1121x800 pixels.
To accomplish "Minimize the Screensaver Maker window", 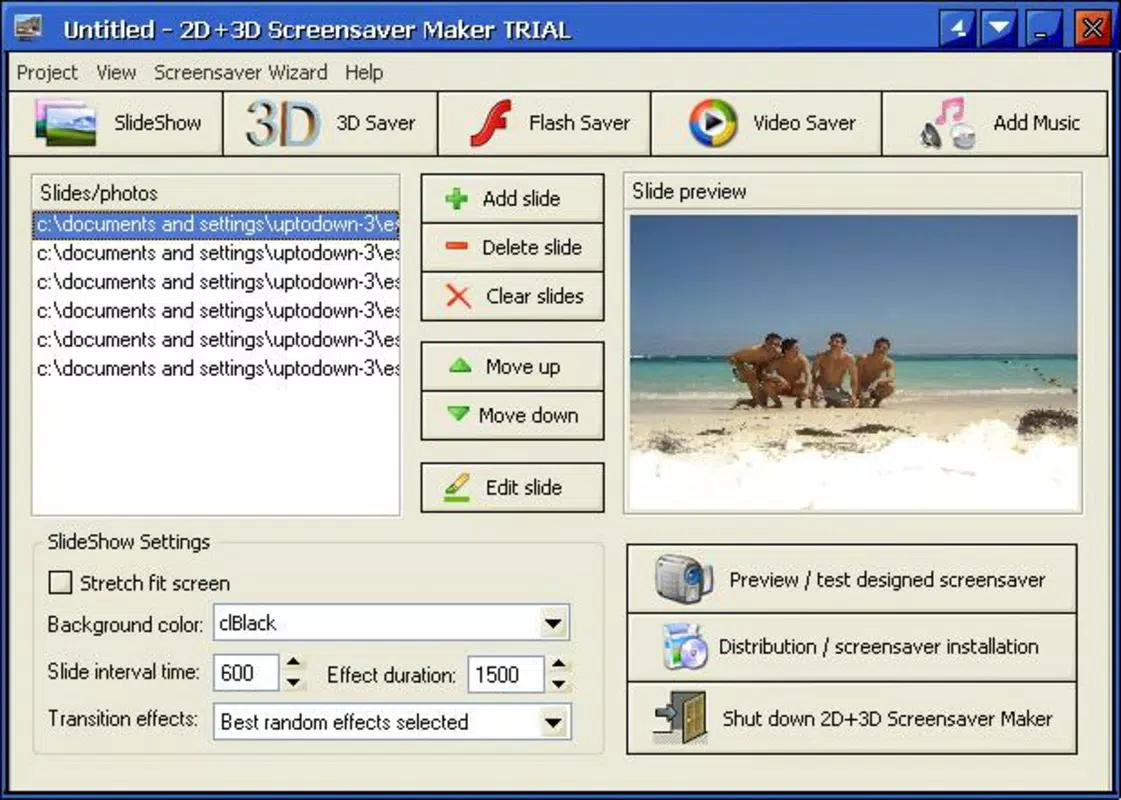I will (1043, 29).
